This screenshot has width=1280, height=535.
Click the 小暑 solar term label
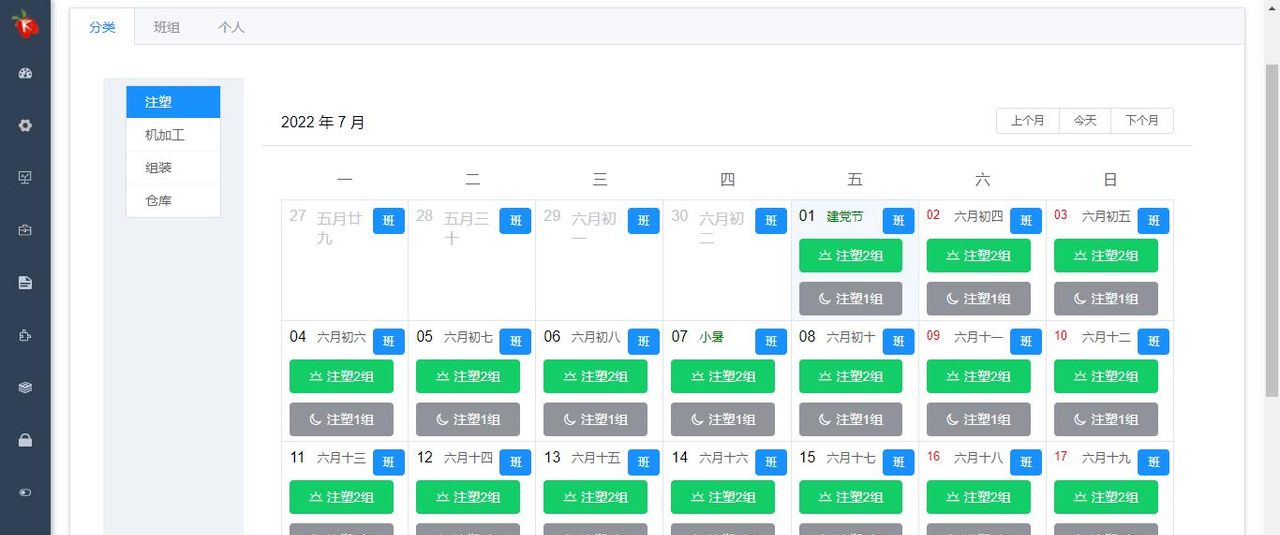pyautogui.click(x=711, y=337)
